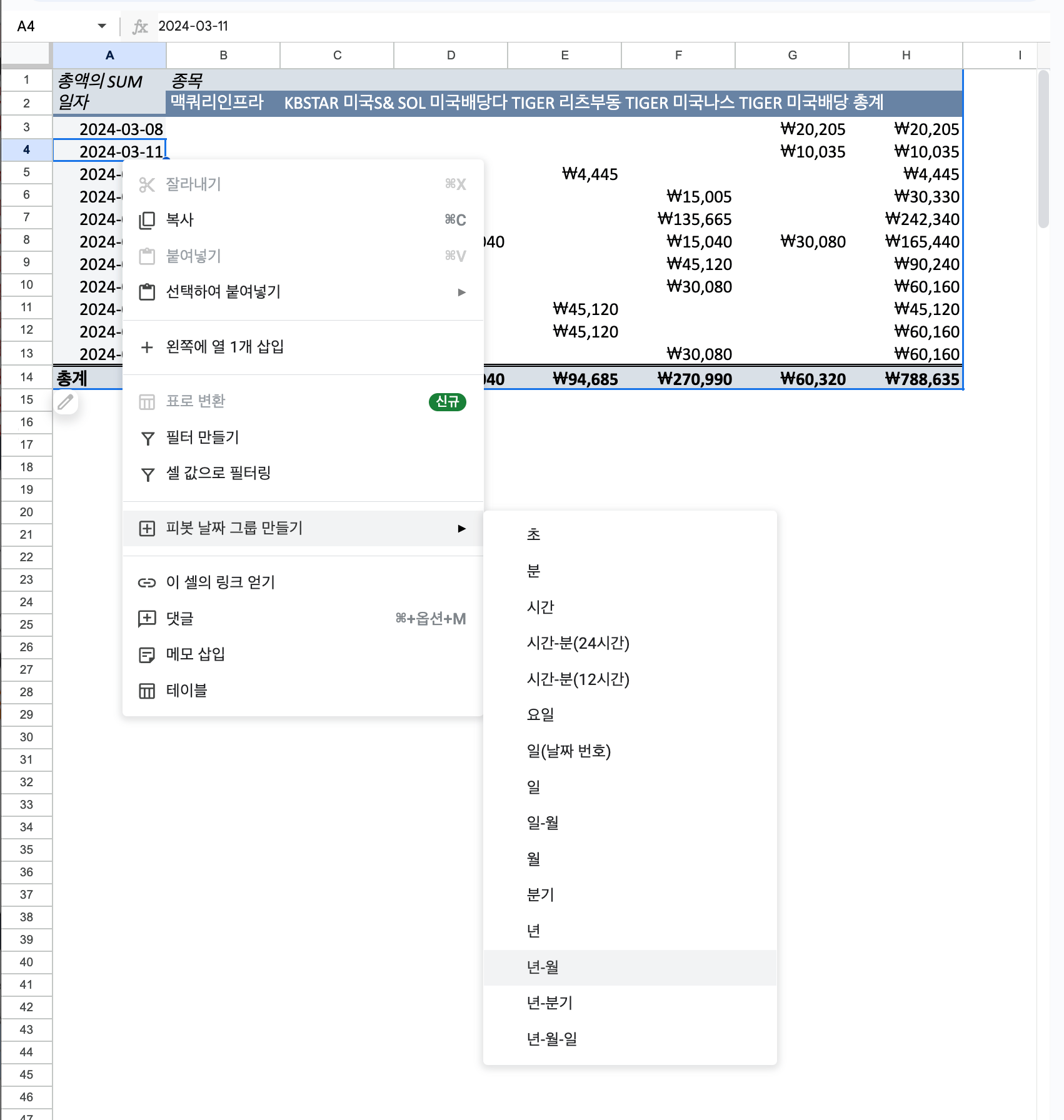Viewport: 1064px width, 1120px height.
Task: Click the ₩270,990 total cell
Action: [678, 379]
